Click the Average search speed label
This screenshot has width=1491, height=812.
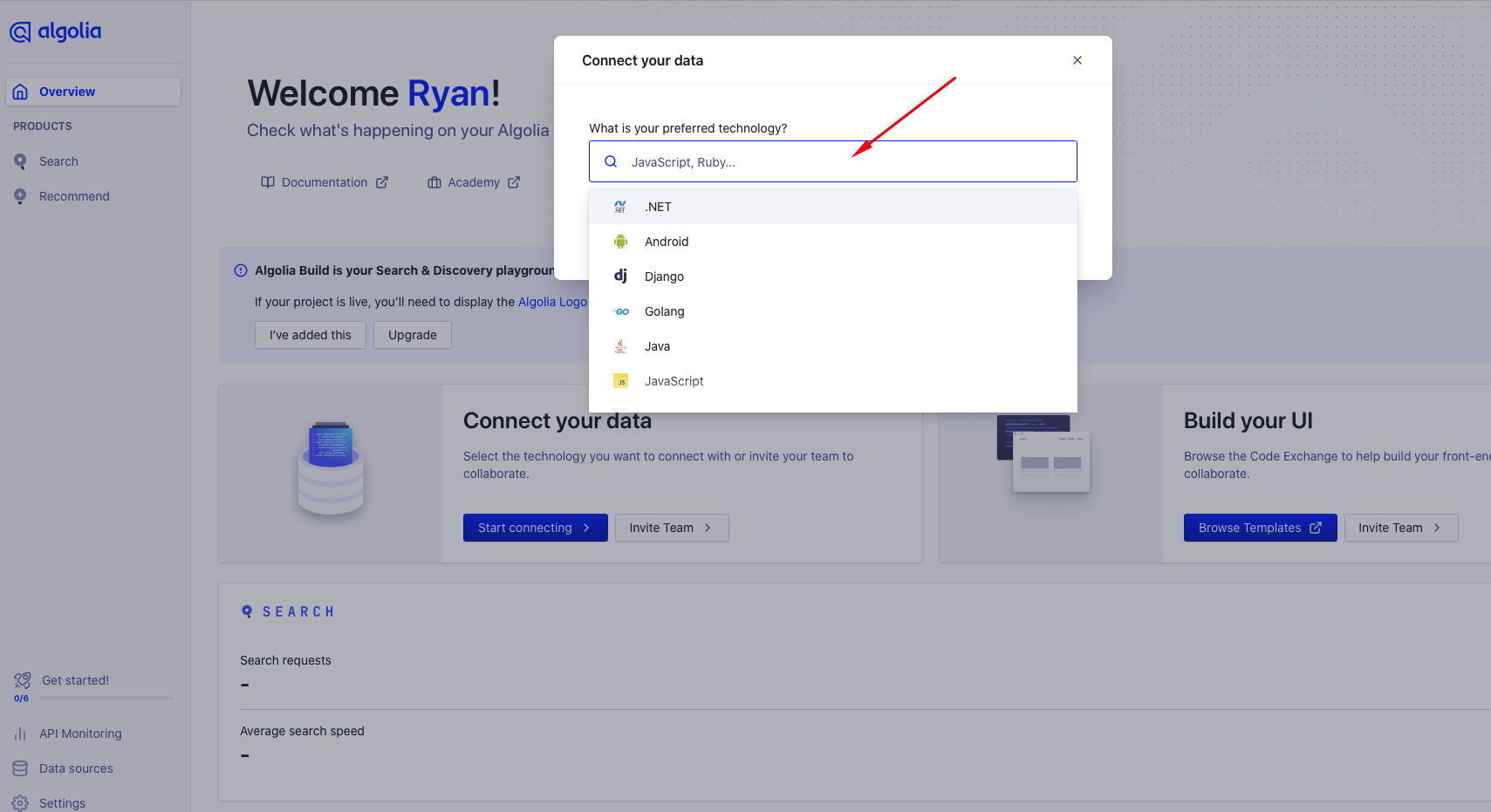[x=302, y=731]
